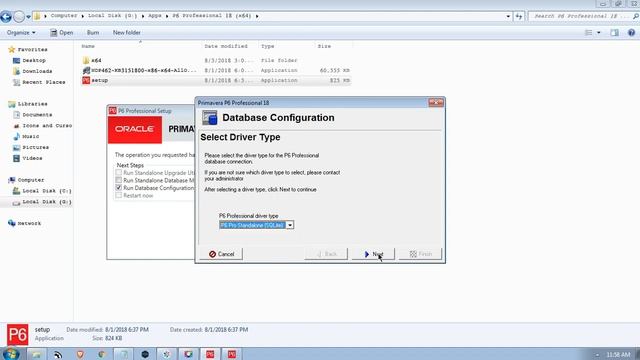Image resolution: width=640 pixels, height=360 pixels.
Task: Open Pictures library
Action: coord(36,147)
